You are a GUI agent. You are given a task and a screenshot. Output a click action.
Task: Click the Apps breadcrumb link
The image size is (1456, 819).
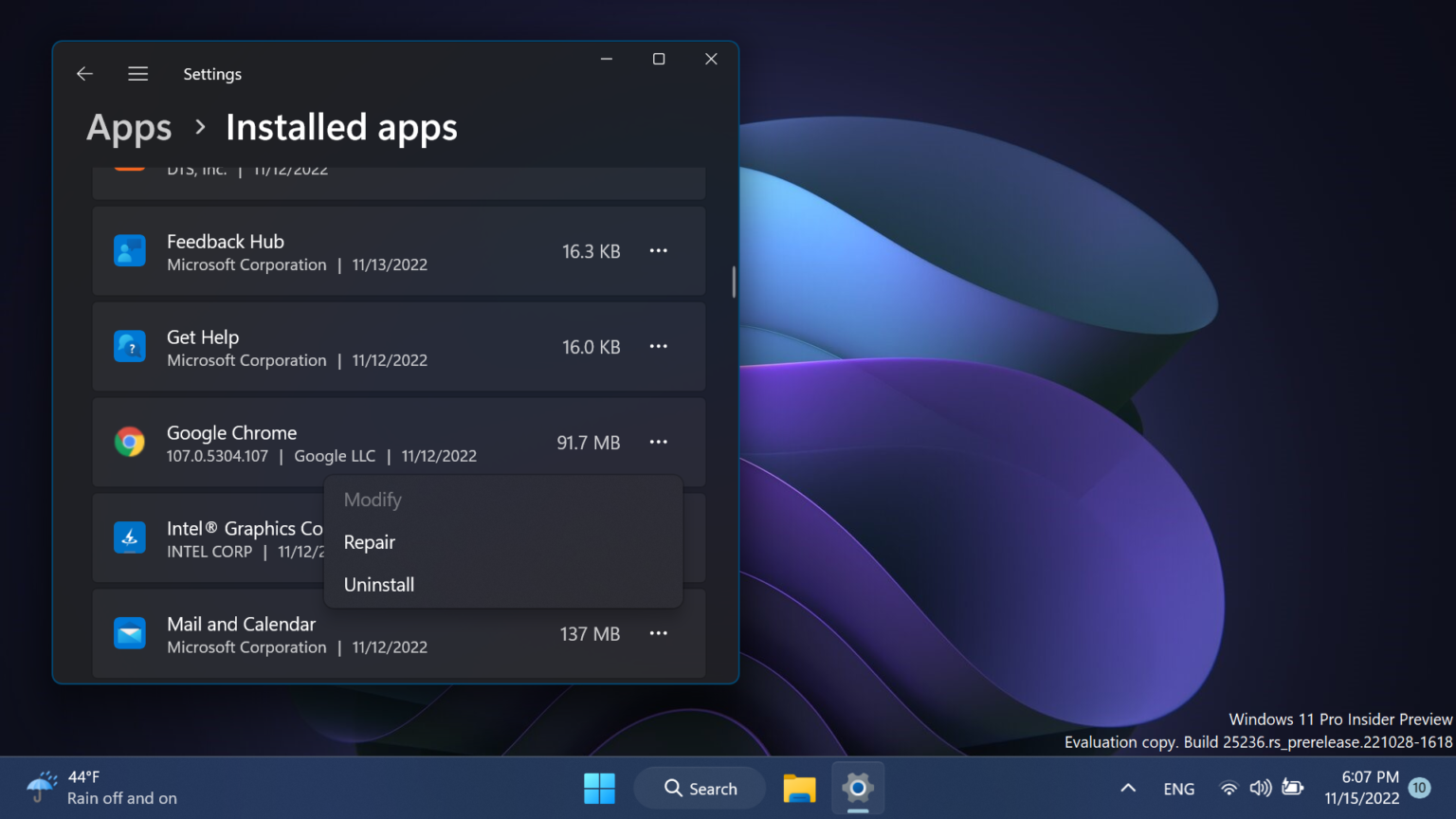pos(128,127)
